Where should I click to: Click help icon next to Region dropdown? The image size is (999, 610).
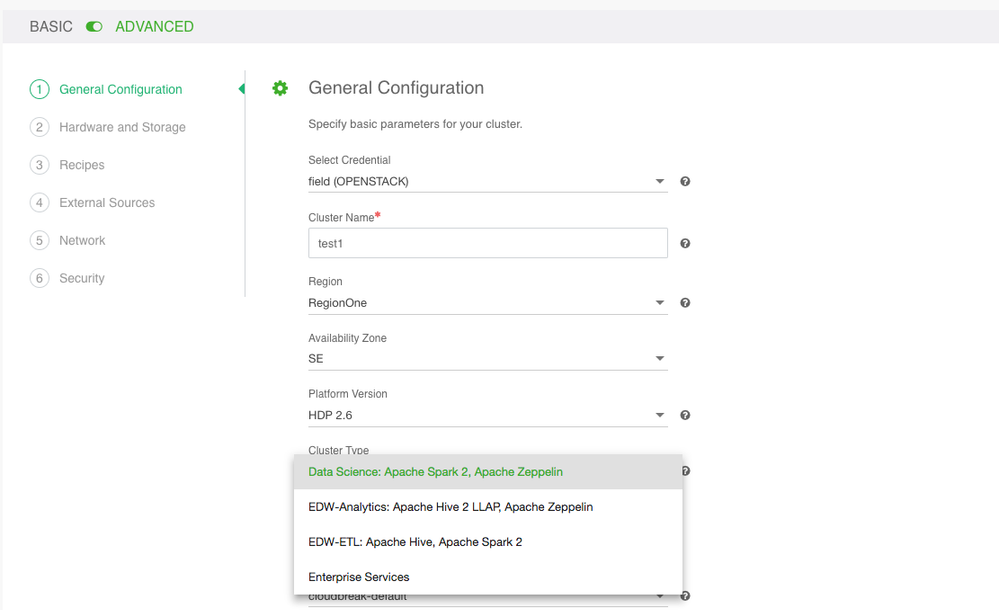coord(685,303)
